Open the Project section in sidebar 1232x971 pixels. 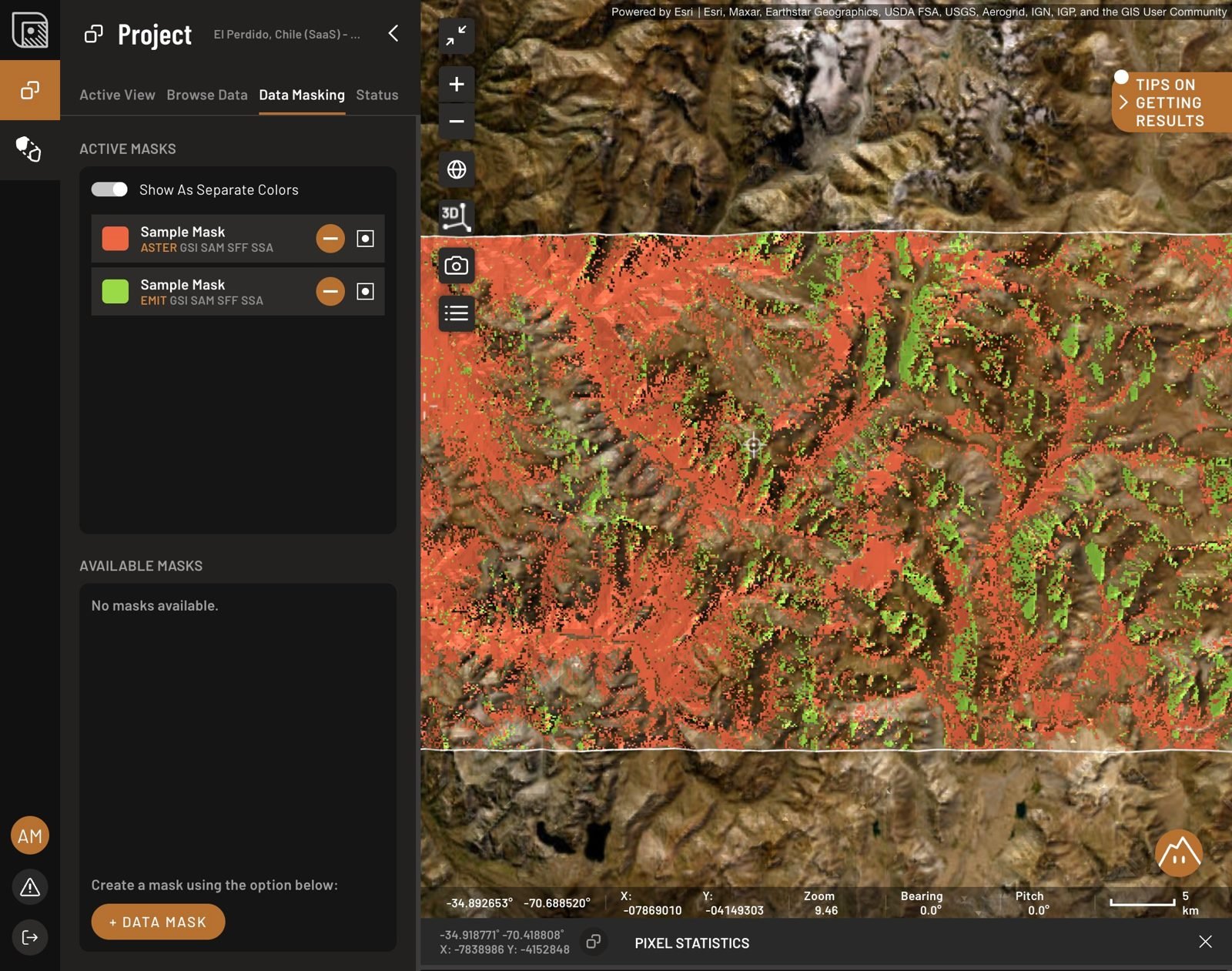[x=30, y=90]
